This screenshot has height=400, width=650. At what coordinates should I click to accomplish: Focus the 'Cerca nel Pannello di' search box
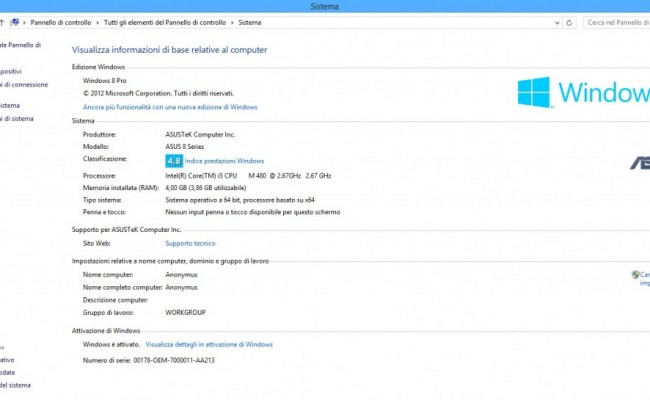[x=616, y=22]
